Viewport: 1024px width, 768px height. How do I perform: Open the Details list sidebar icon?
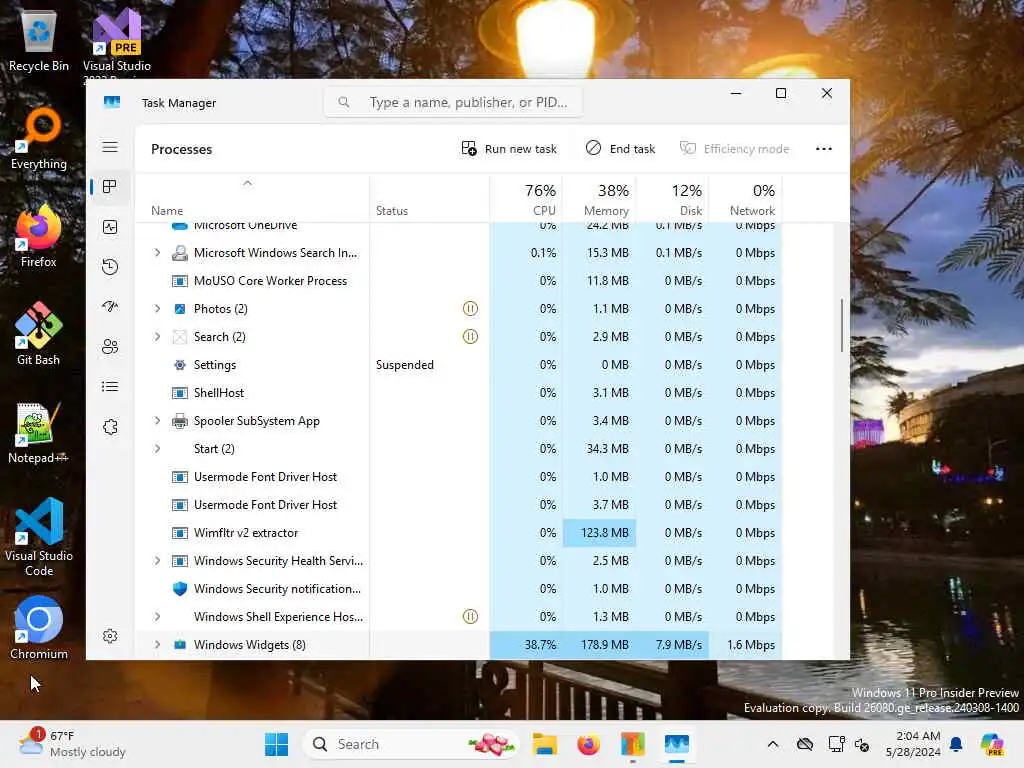(110, 387)
